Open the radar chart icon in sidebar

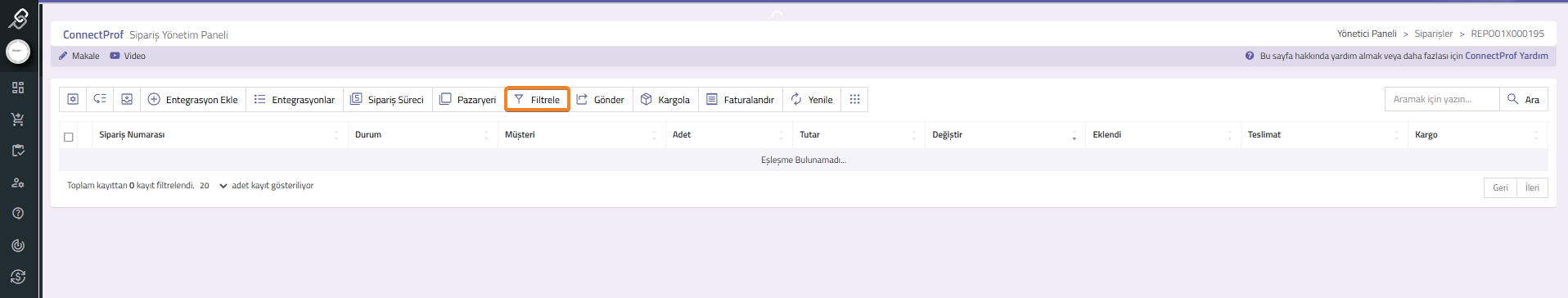18,246
